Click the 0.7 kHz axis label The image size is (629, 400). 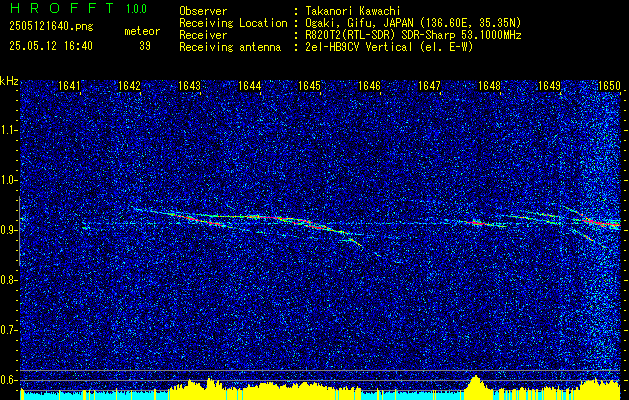pyautogui.click(x=7, y=330)
